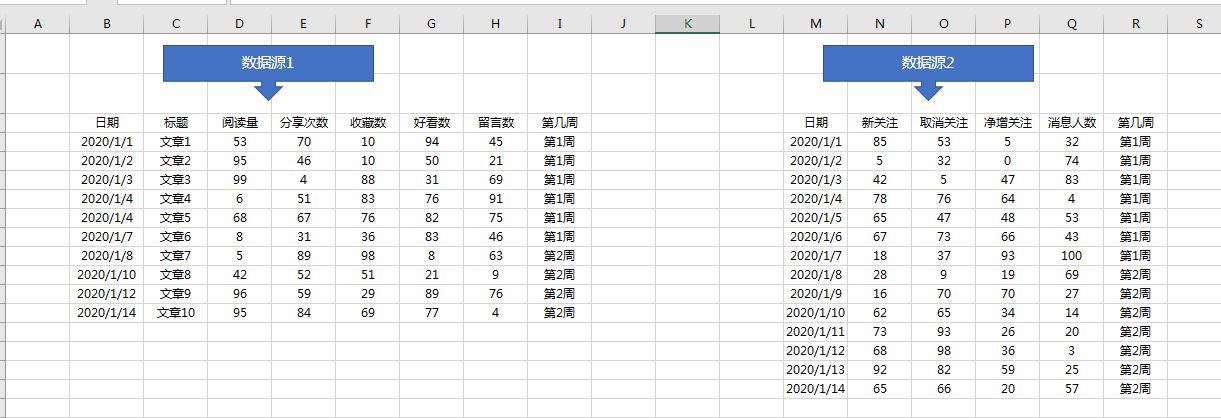Screen dimensions: 1221x418
Task: Select the 文章3 title cell
Action: coord(175,180)
